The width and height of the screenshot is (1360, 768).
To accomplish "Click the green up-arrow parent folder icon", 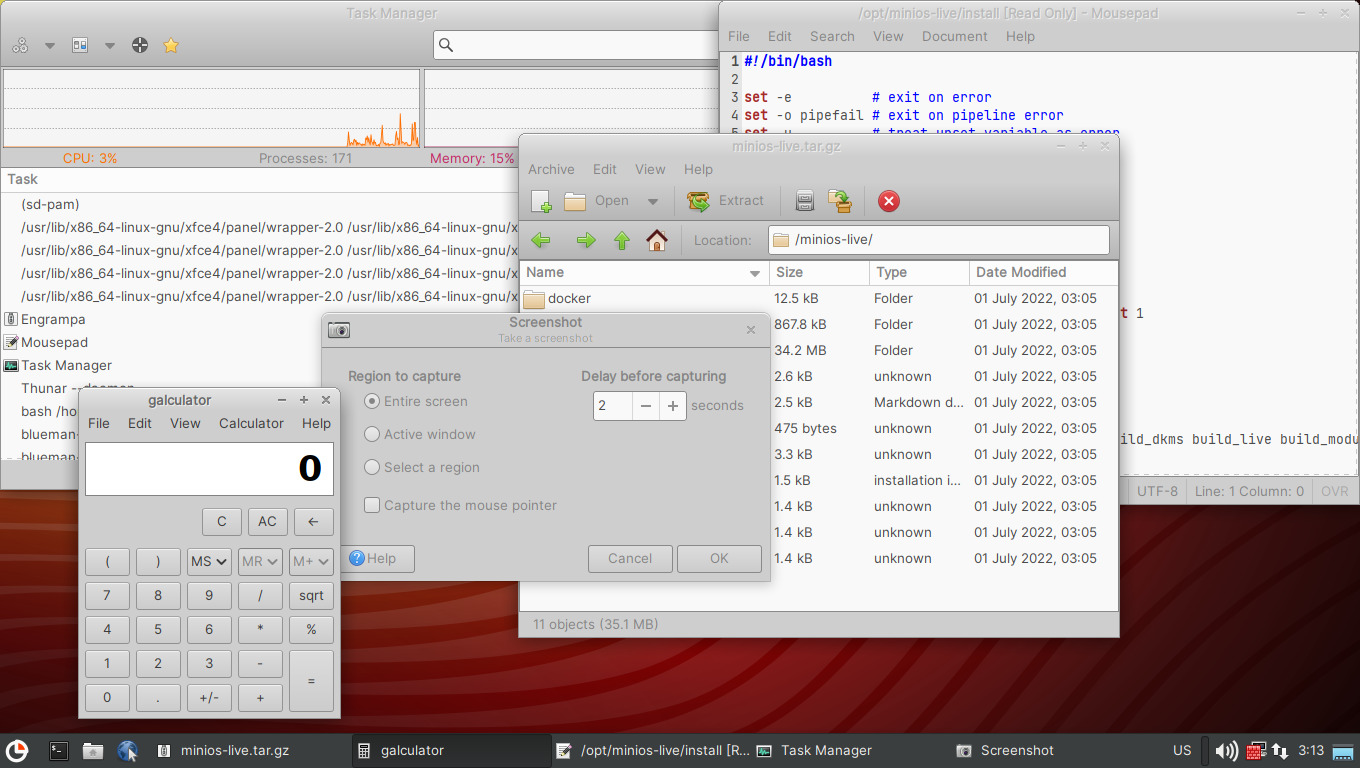I will click(x=621, y=240).
